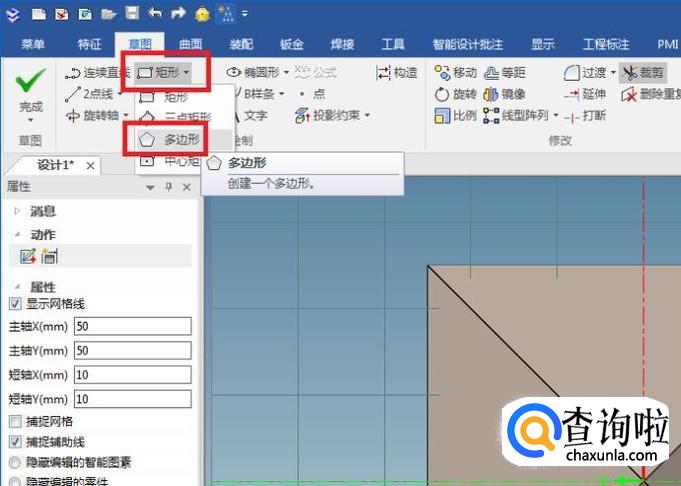Open the 过渡 dropdown arrow

point(613,72)
